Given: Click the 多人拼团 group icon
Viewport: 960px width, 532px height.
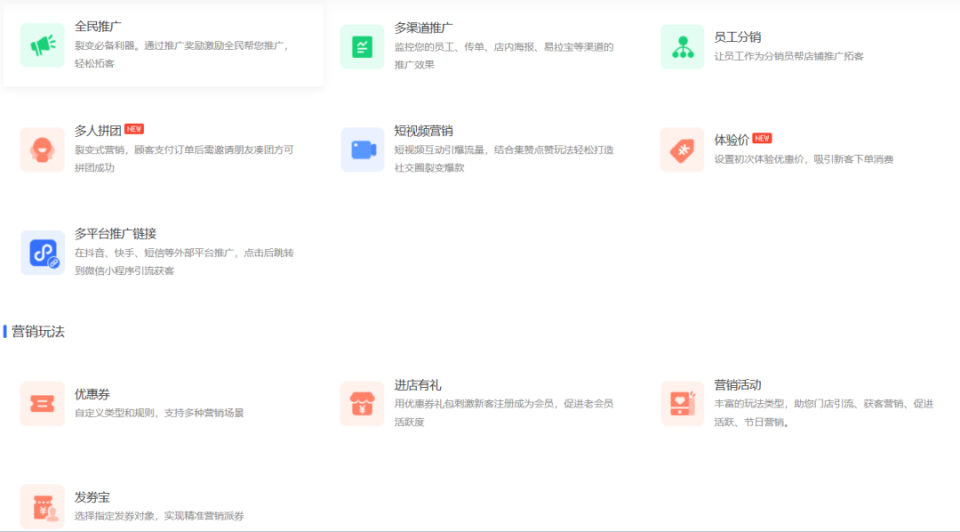Looking at the screenshot, I should 42,149.
